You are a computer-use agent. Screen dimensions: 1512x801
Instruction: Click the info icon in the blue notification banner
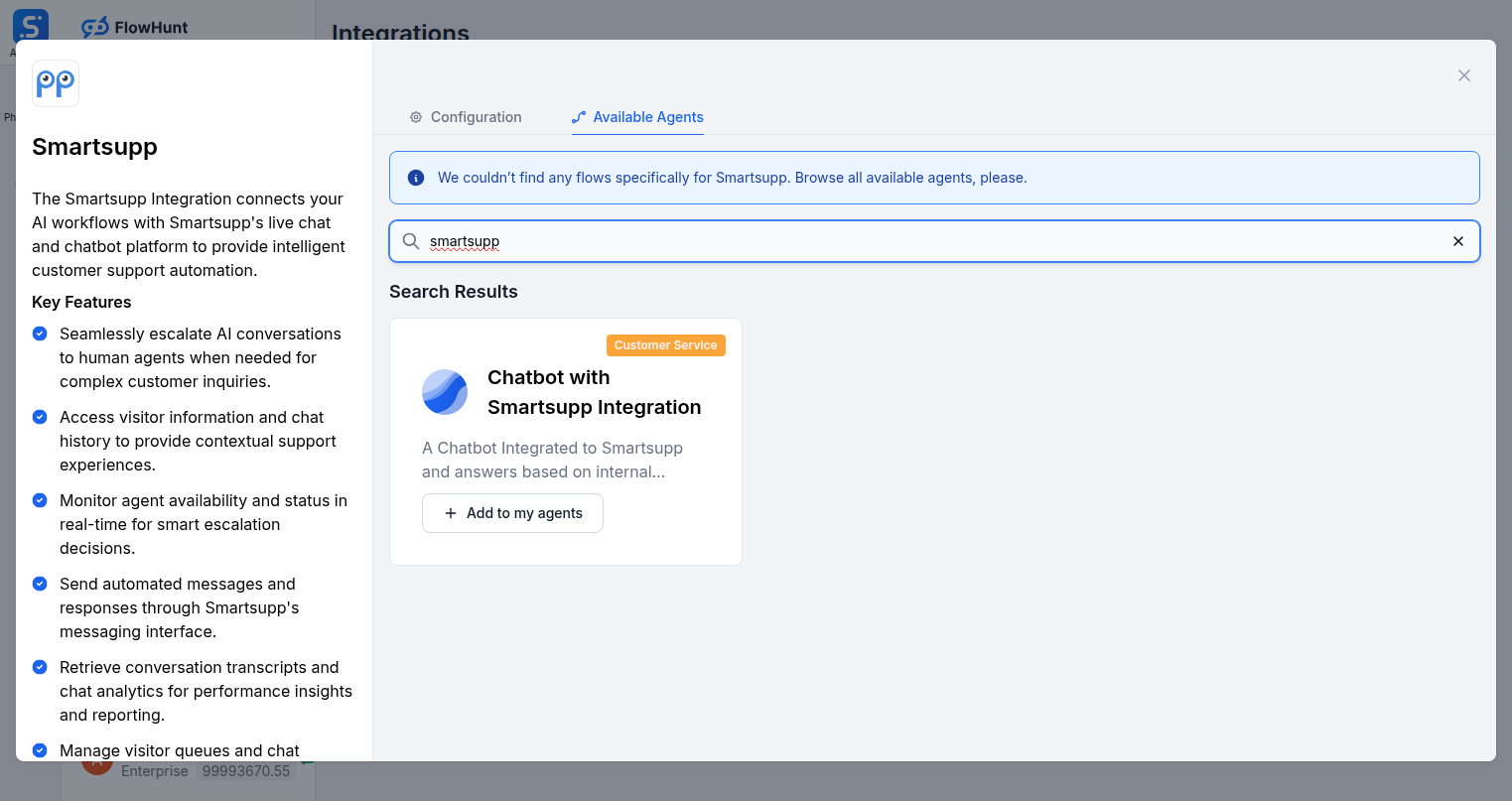(415, 177)
